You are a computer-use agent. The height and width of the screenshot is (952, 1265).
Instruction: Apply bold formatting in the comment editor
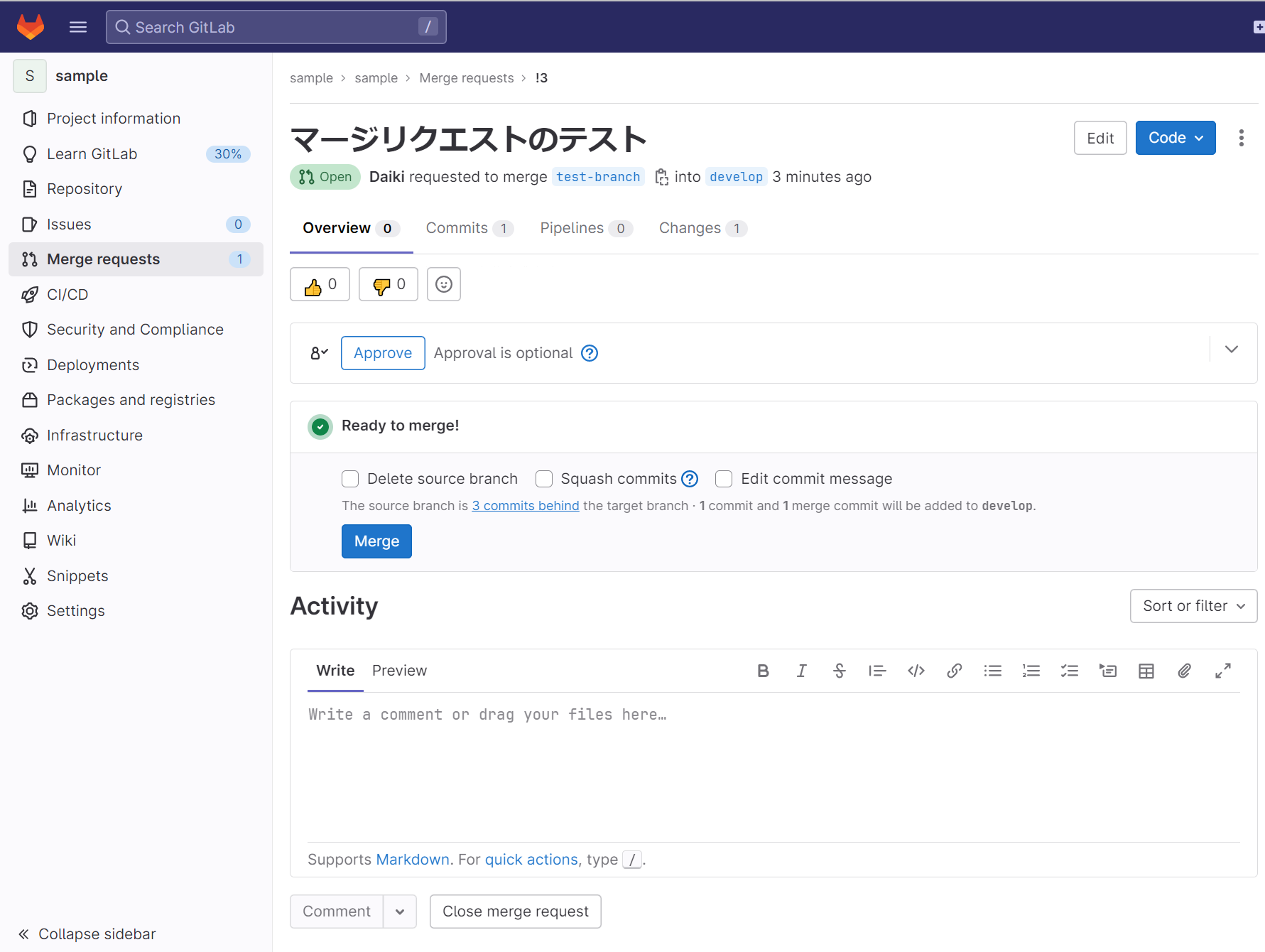click(763, 670)
